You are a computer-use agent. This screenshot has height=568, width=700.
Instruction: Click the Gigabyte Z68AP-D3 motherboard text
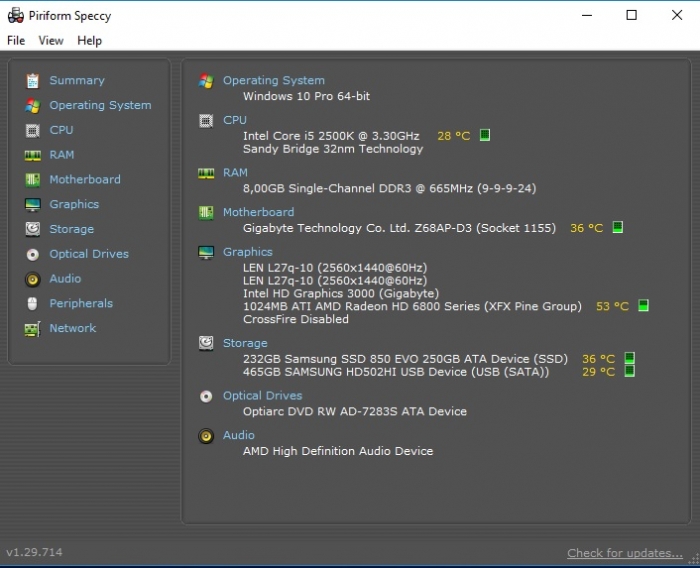point(399,228)
